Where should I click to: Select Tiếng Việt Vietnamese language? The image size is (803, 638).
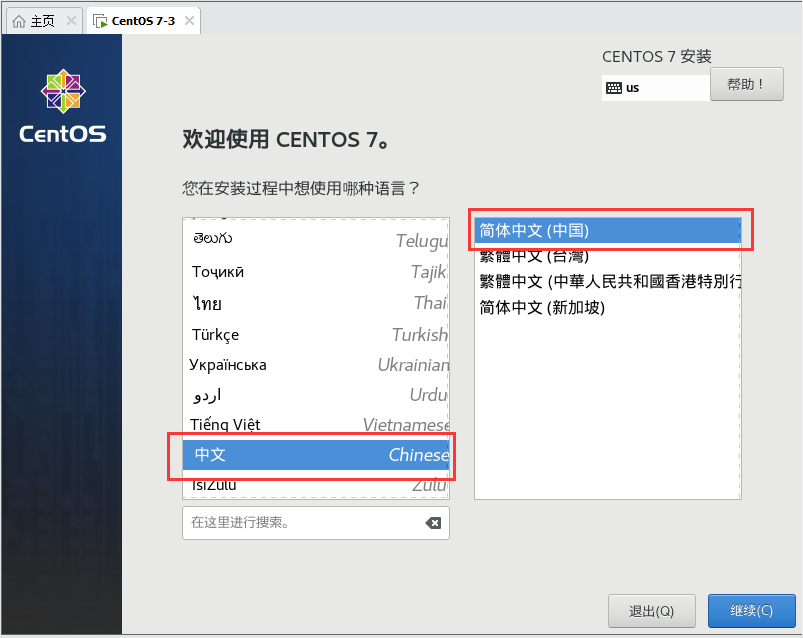pyautogui.click(x=315, y=424)
